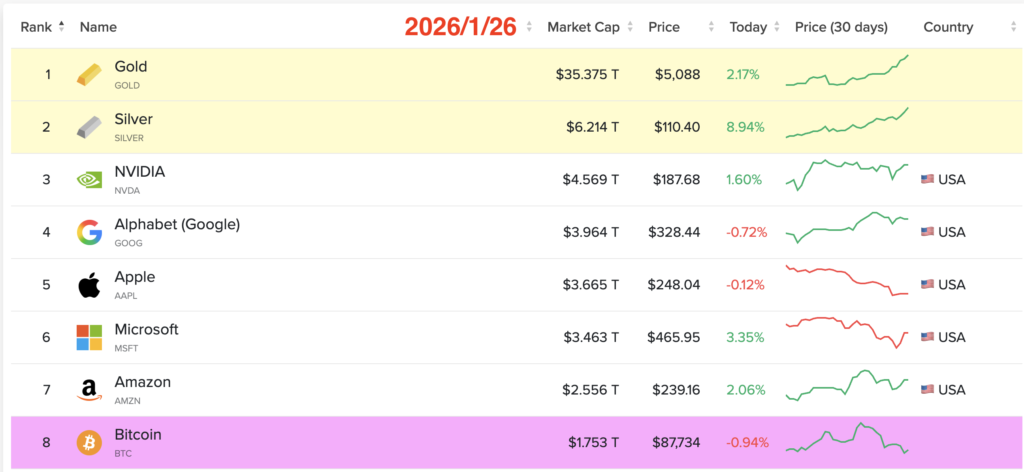Sort by Country column header

(948, 27)
